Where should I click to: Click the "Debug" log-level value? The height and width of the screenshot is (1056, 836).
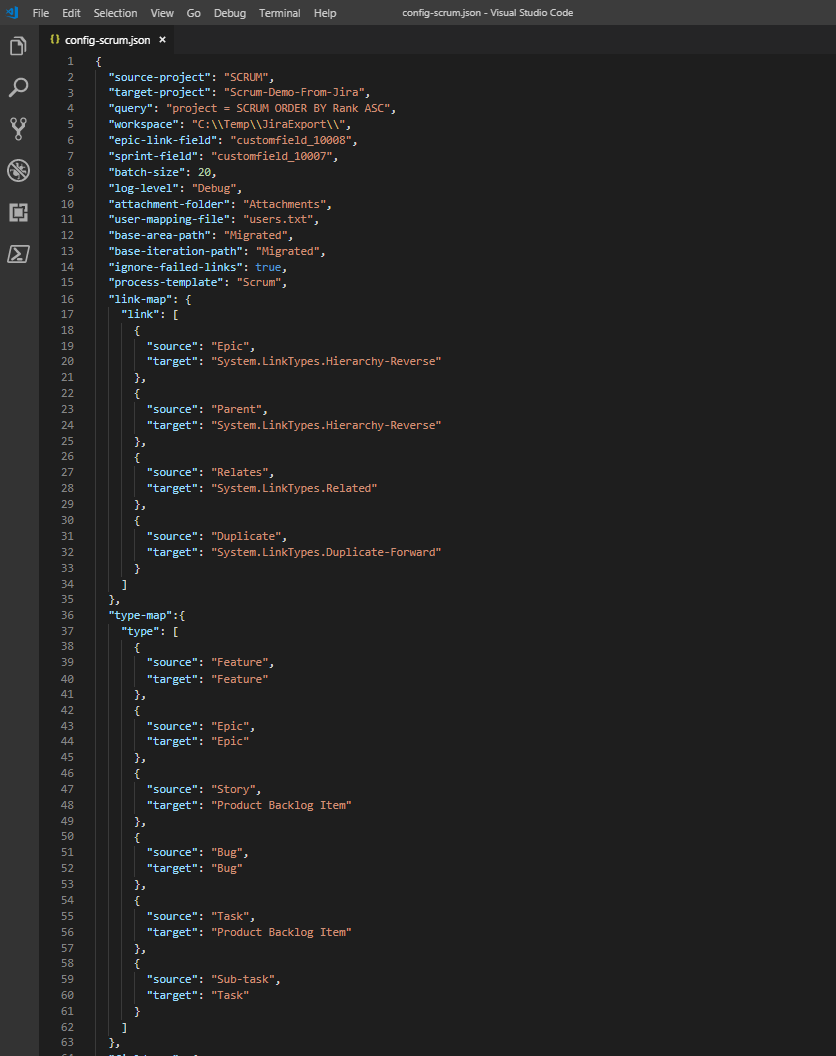pyautogui.click(x=214, y=189)
